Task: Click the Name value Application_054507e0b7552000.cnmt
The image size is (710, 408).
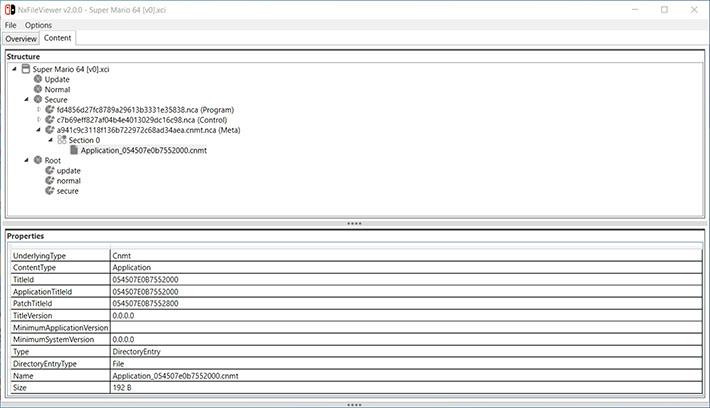Action: (x=175, y=376)
